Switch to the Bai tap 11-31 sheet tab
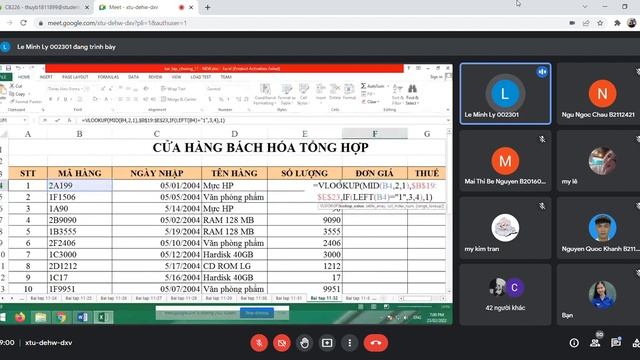 tap(289, 298)
